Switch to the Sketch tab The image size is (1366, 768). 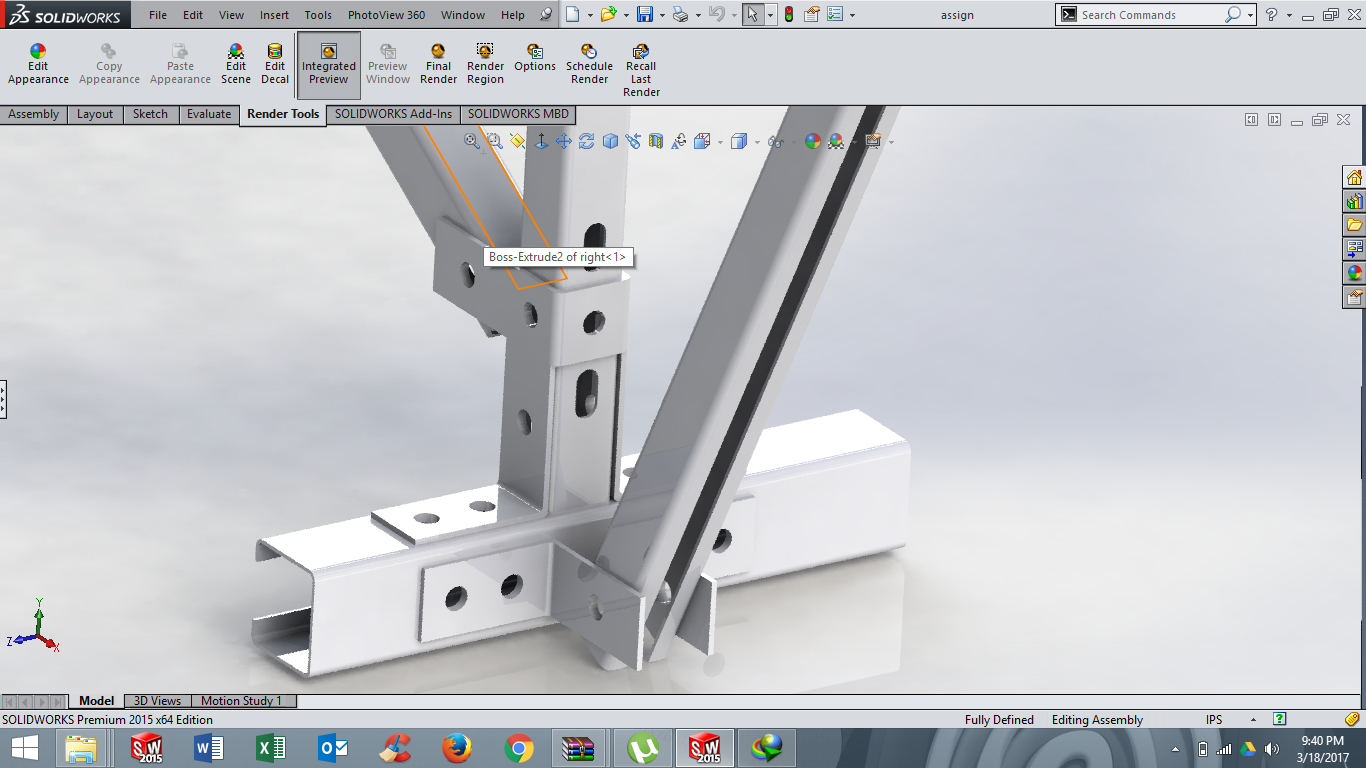pos(150,114)
